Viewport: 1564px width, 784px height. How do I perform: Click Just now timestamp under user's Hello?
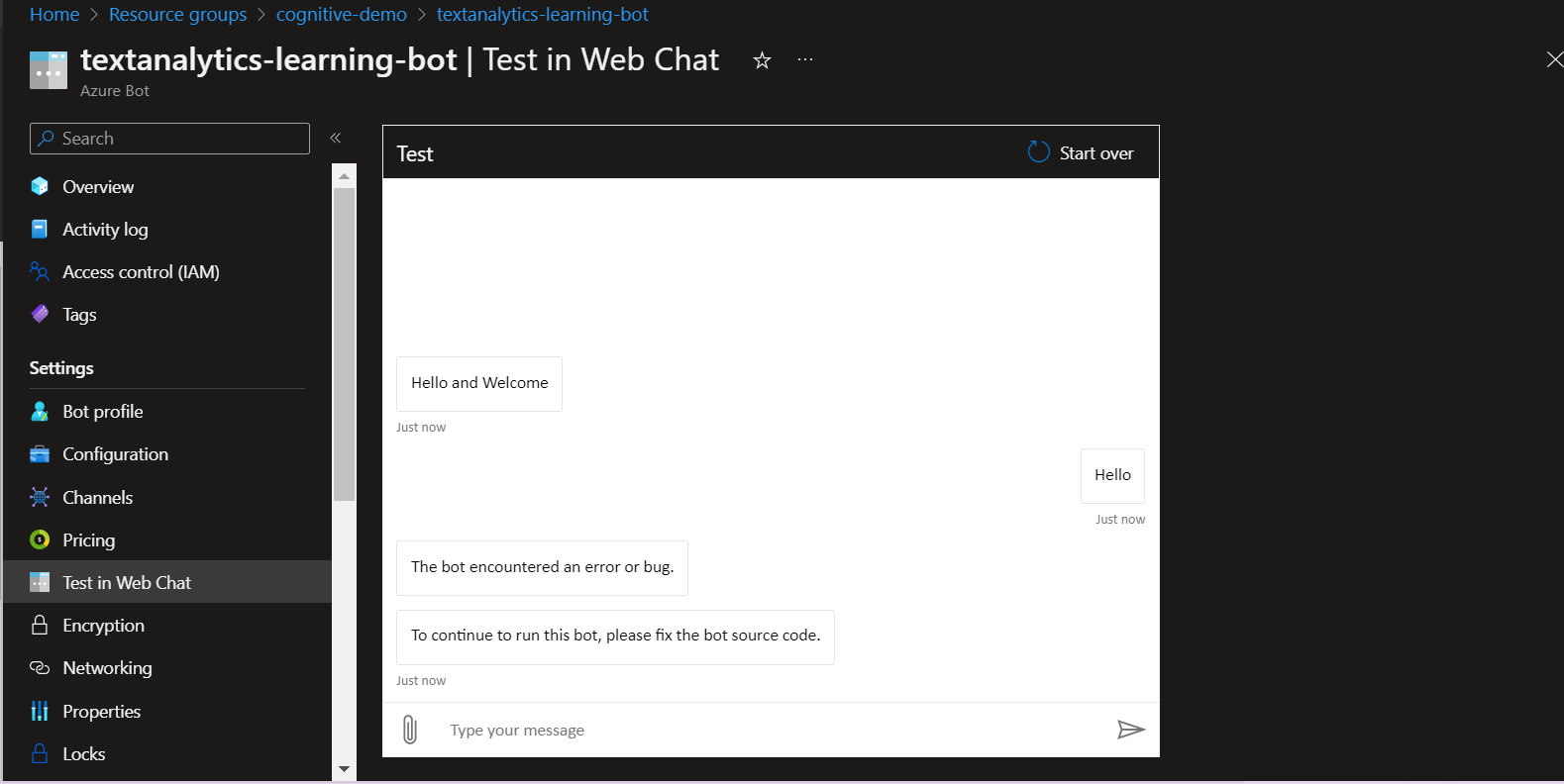(1120, 519)
